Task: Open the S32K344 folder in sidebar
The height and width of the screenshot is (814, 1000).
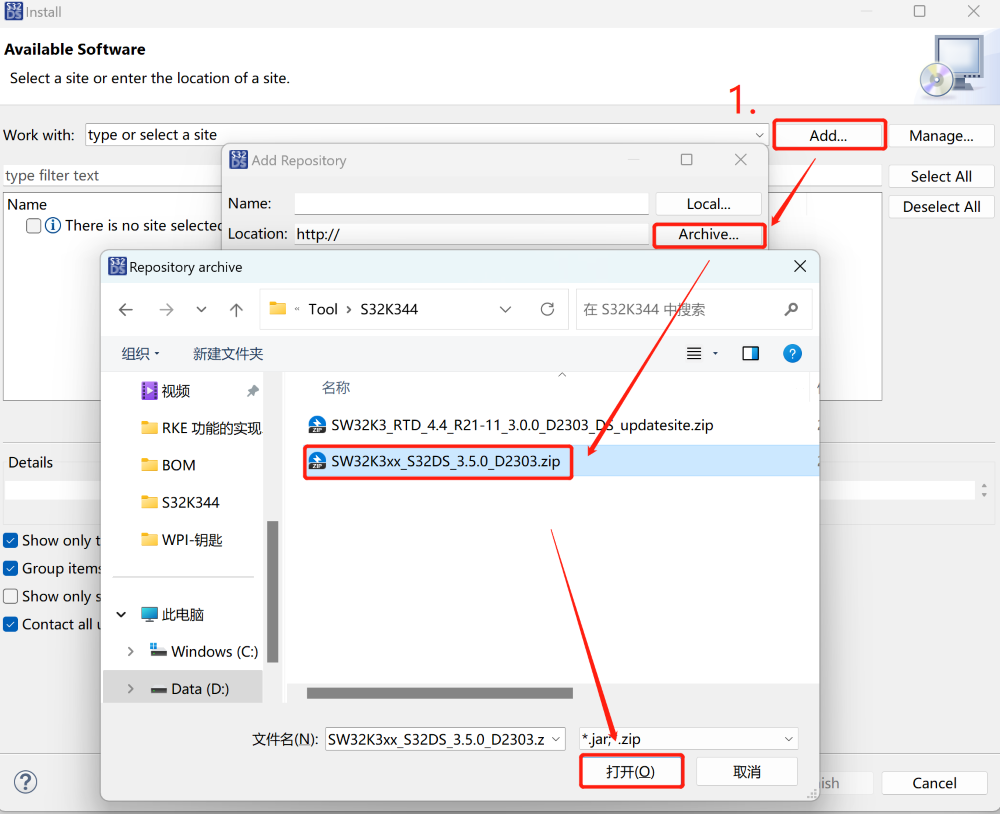Action: (x=180, y=503)
